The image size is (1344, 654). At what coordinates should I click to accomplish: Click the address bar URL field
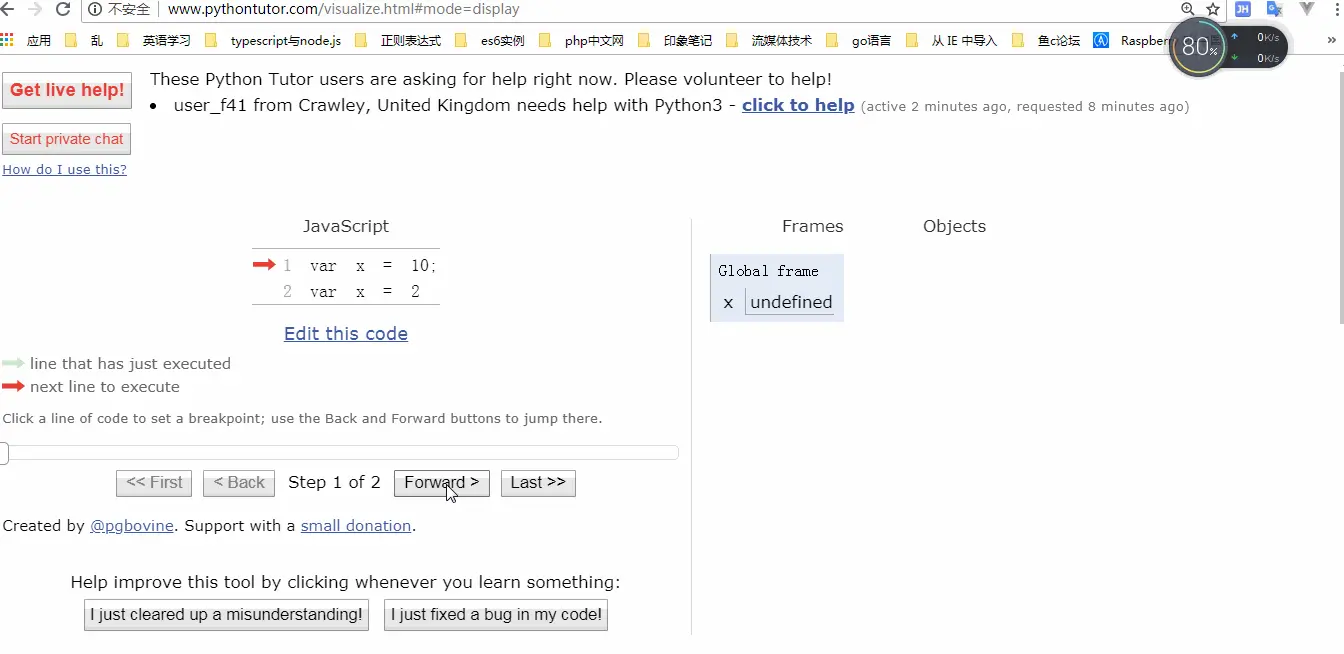pyautogui.click(x=600, y=9)
